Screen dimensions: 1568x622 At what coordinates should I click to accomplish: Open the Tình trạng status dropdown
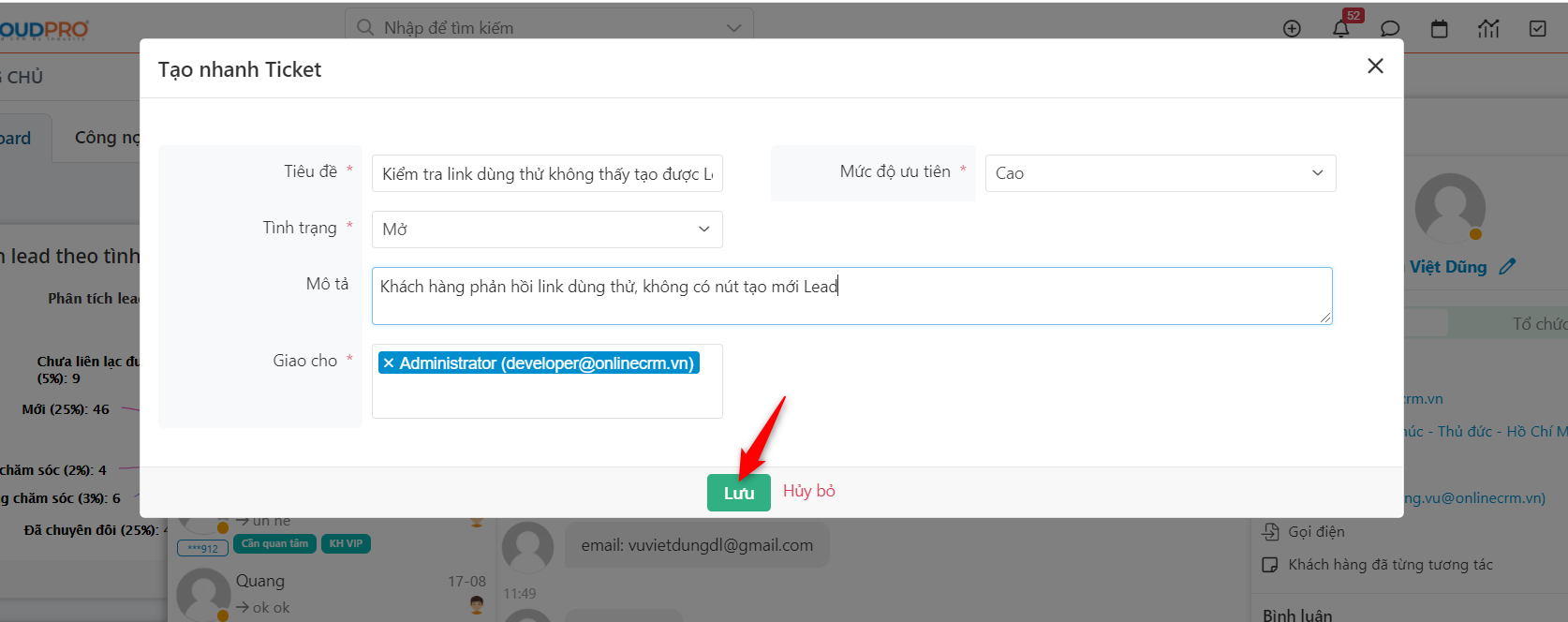point(547,230)
